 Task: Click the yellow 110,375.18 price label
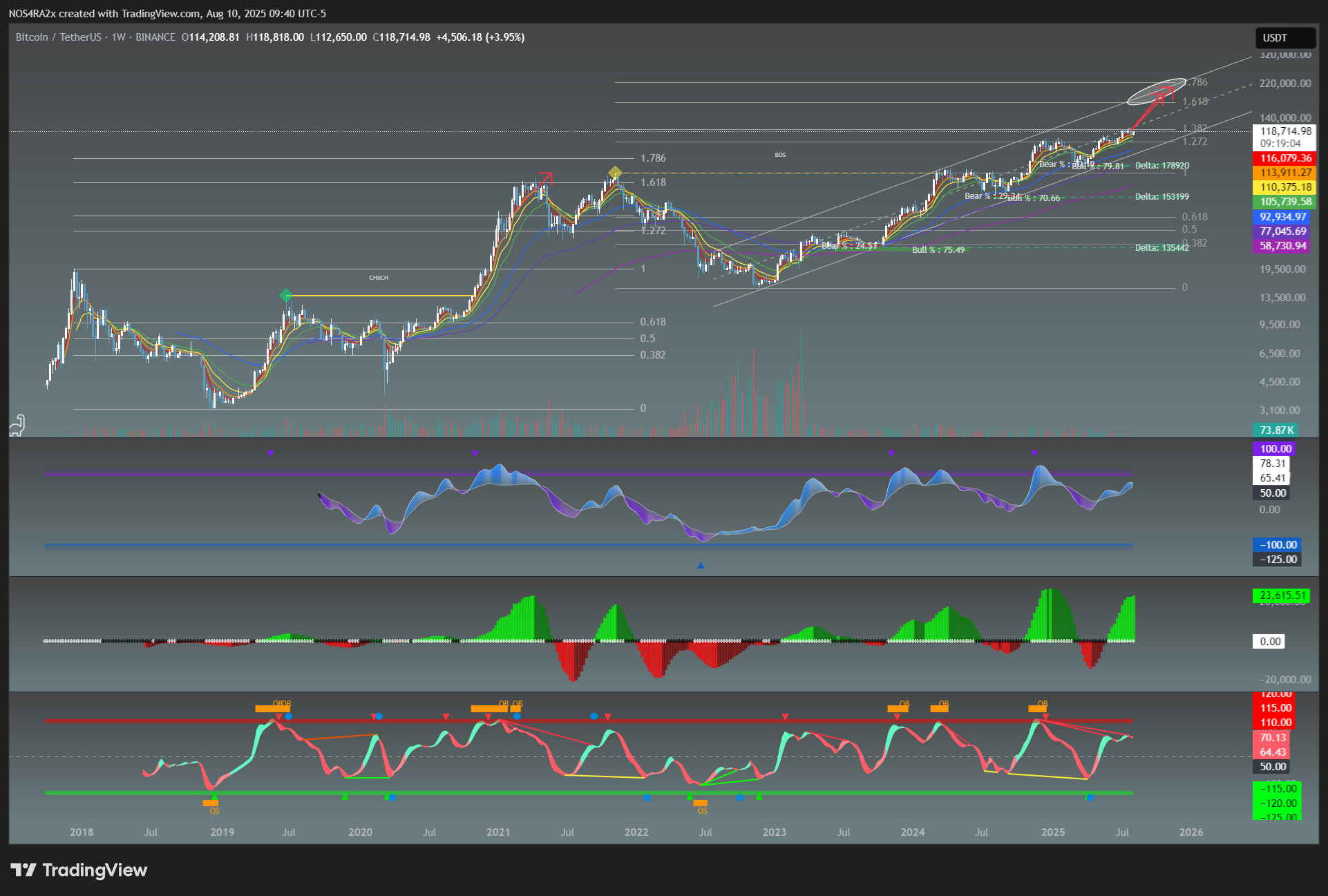(x=1285, y=187)
